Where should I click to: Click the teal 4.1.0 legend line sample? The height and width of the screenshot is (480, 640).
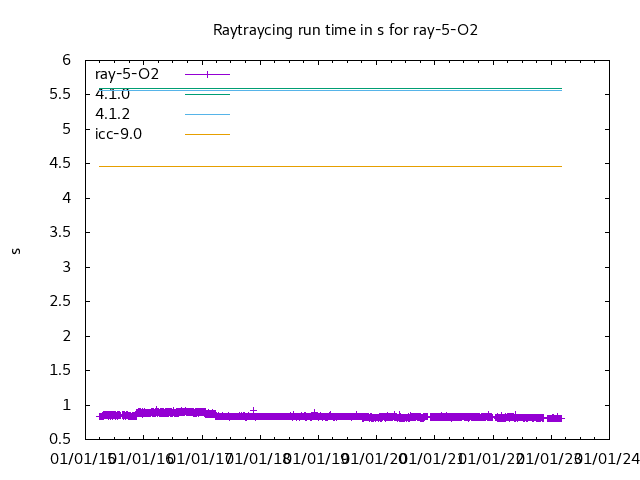[x=207, y=94]
